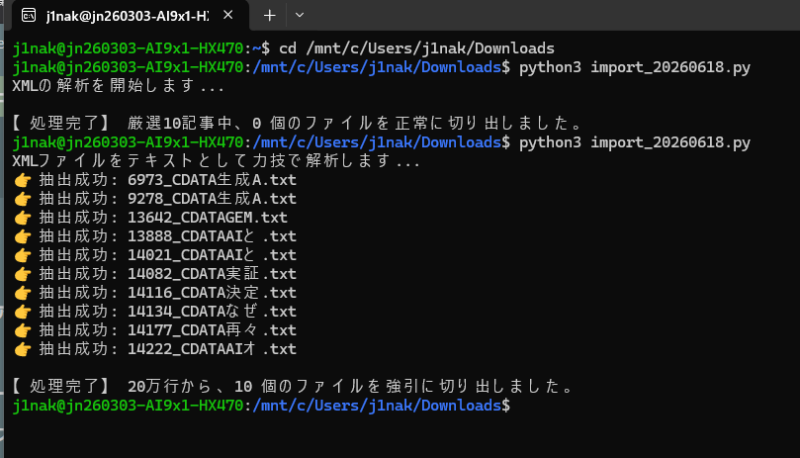This screenshot has height=458, width=800.
Task: Click file name '14082_CDATA実証.txt'
Action: pos(212,274)
